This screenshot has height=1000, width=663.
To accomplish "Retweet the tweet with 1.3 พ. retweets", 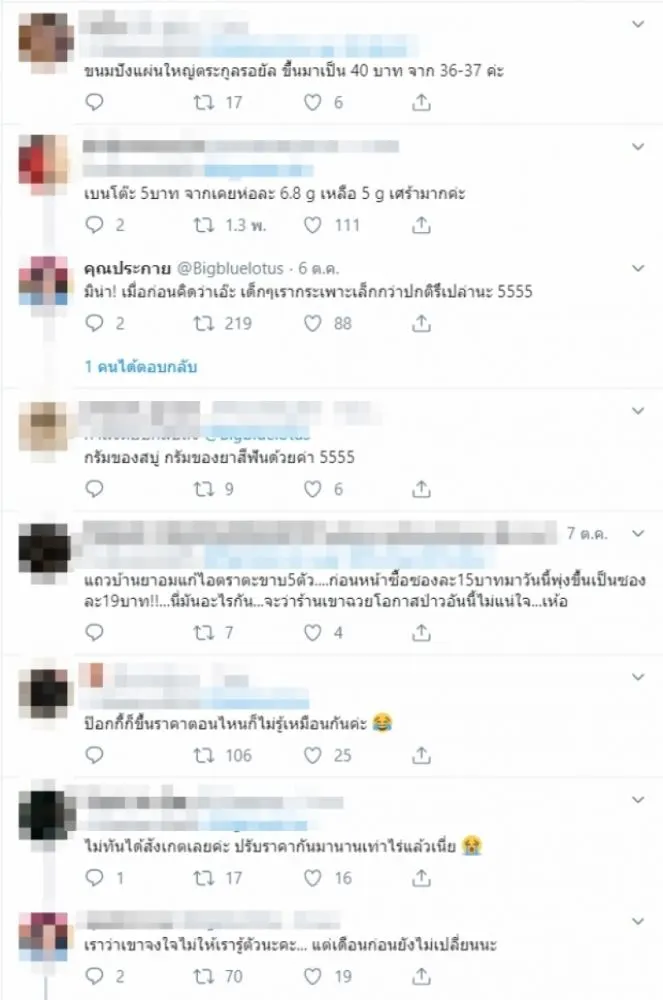I will [204, 224].
